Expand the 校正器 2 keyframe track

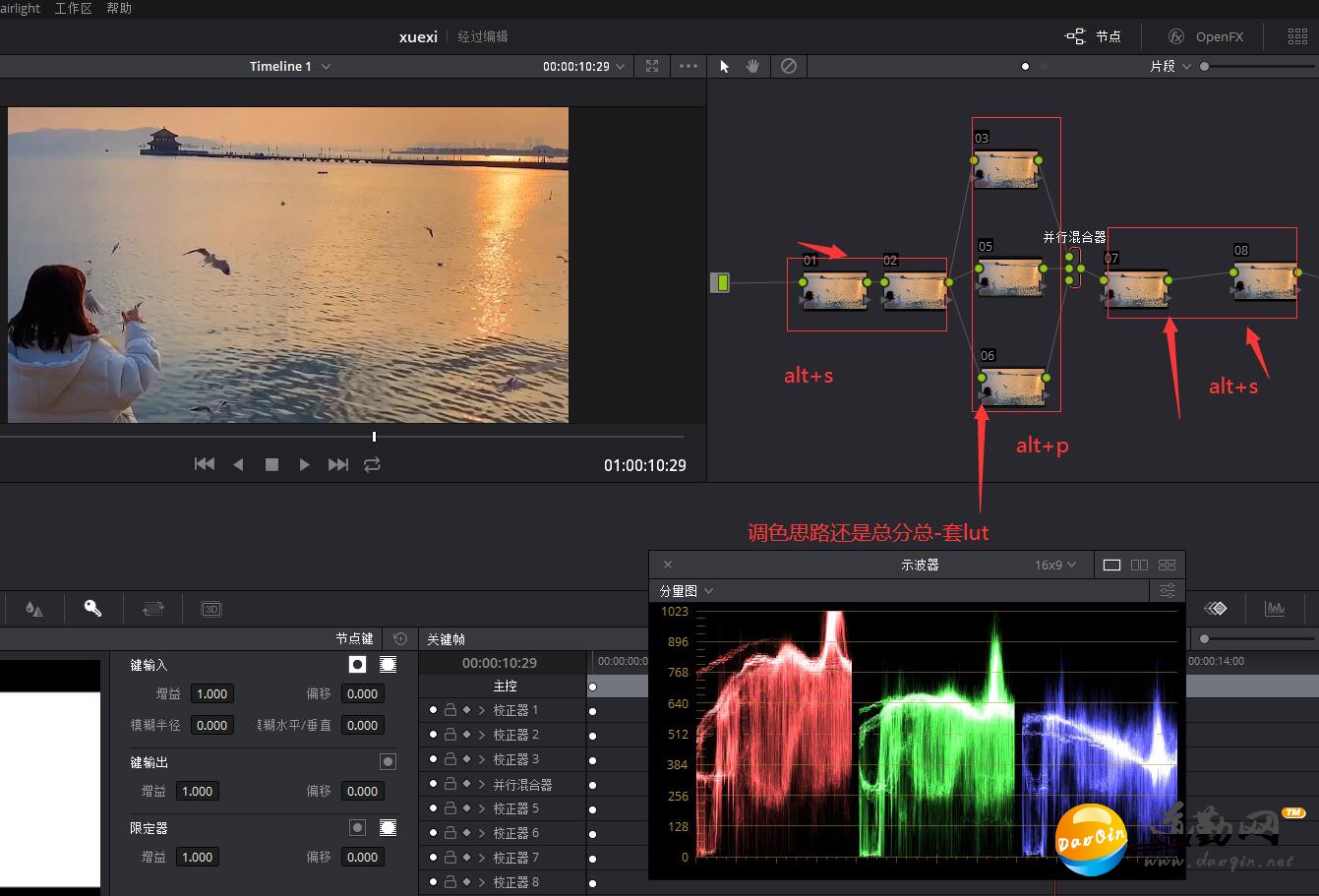click(482, 735)
